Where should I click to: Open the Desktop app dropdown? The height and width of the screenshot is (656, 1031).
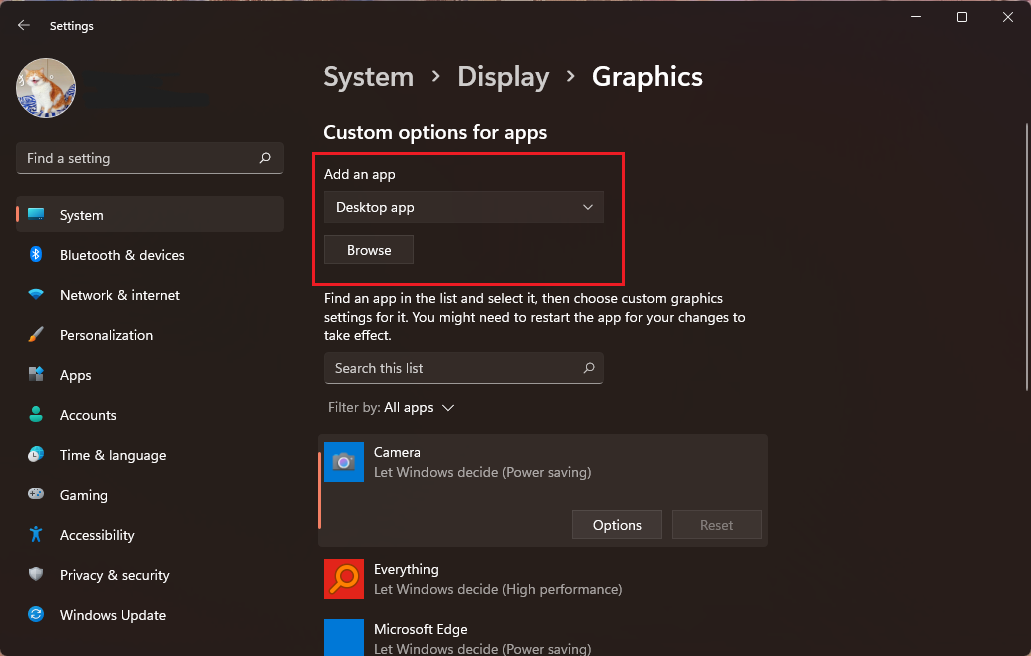coord(464,207)
